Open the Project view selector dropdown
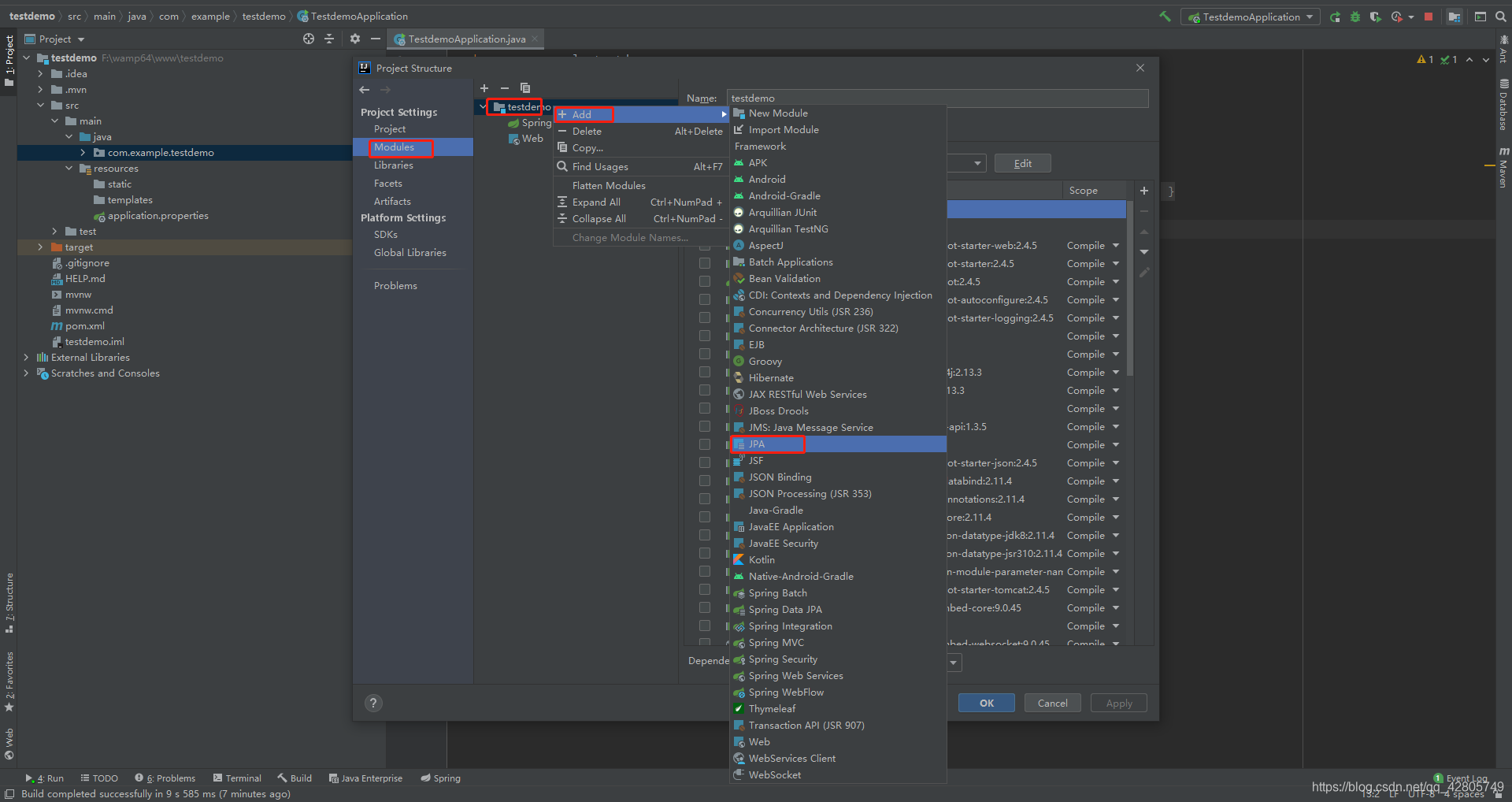1512x802 pixels. click(54, 39)
